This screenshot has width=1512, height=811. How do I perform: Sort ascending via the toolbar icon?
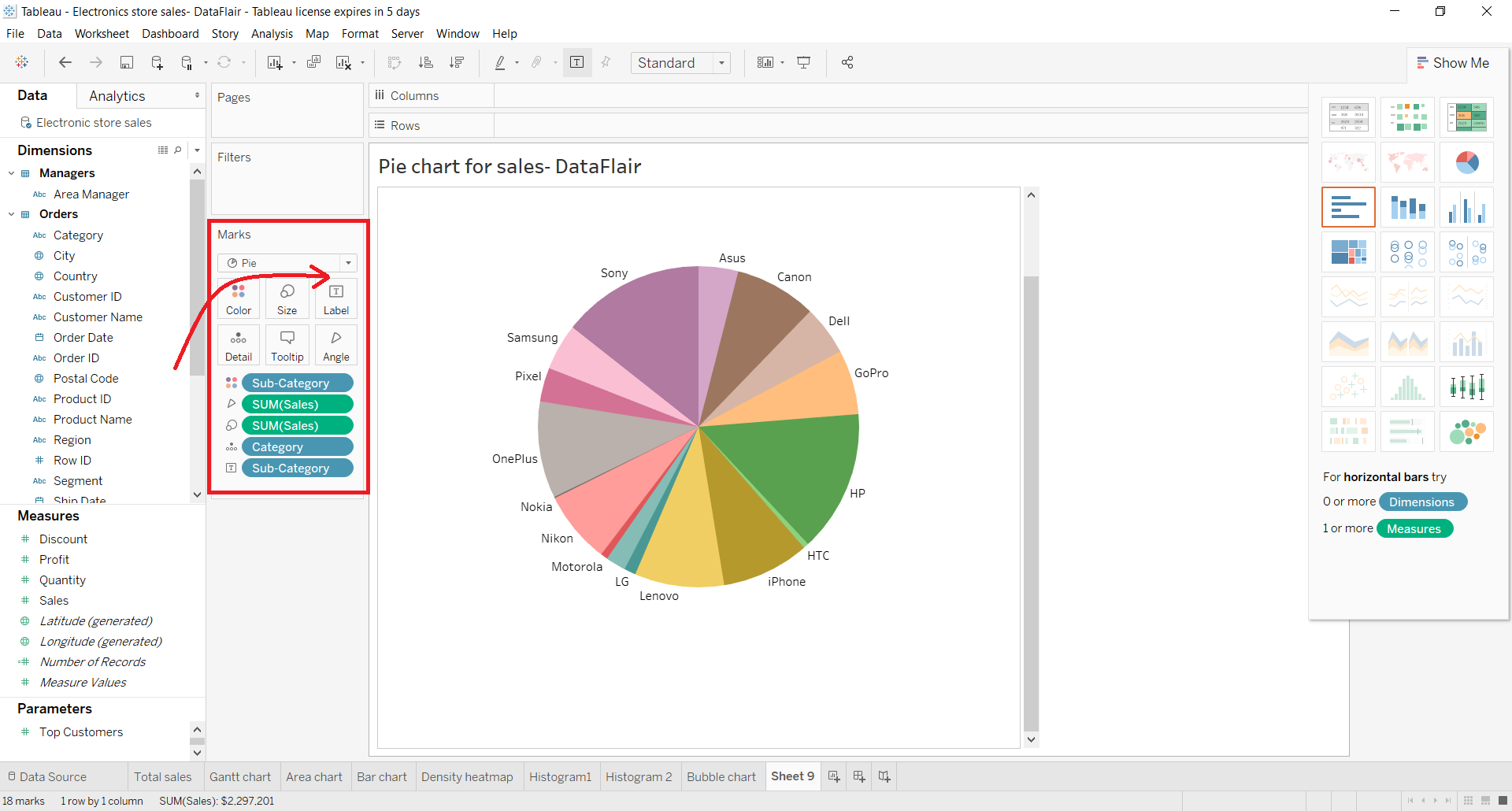click(425, 62)
